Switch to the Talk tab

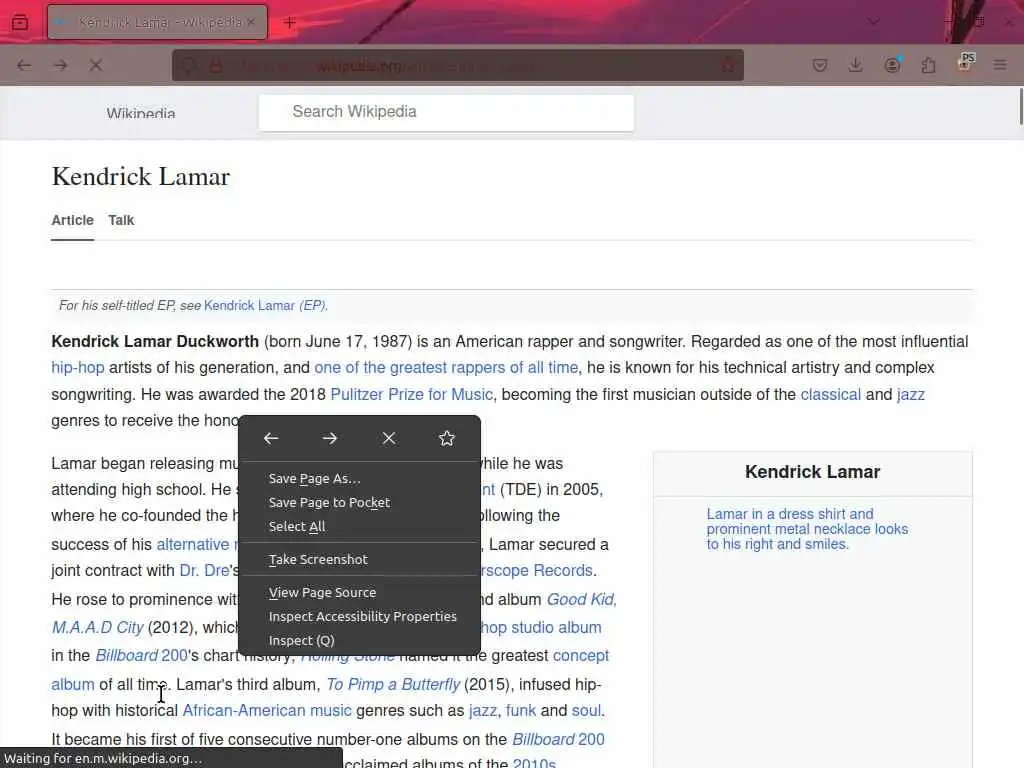point(121,221)
